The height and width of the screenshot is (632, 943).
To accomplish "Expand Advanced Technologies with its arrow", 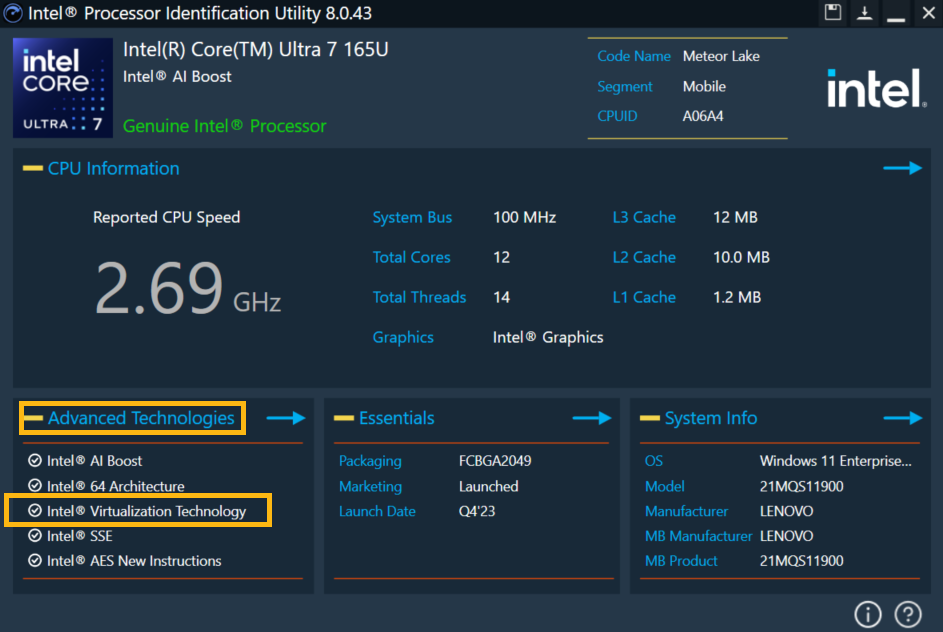I will click(x=285, y=418).
